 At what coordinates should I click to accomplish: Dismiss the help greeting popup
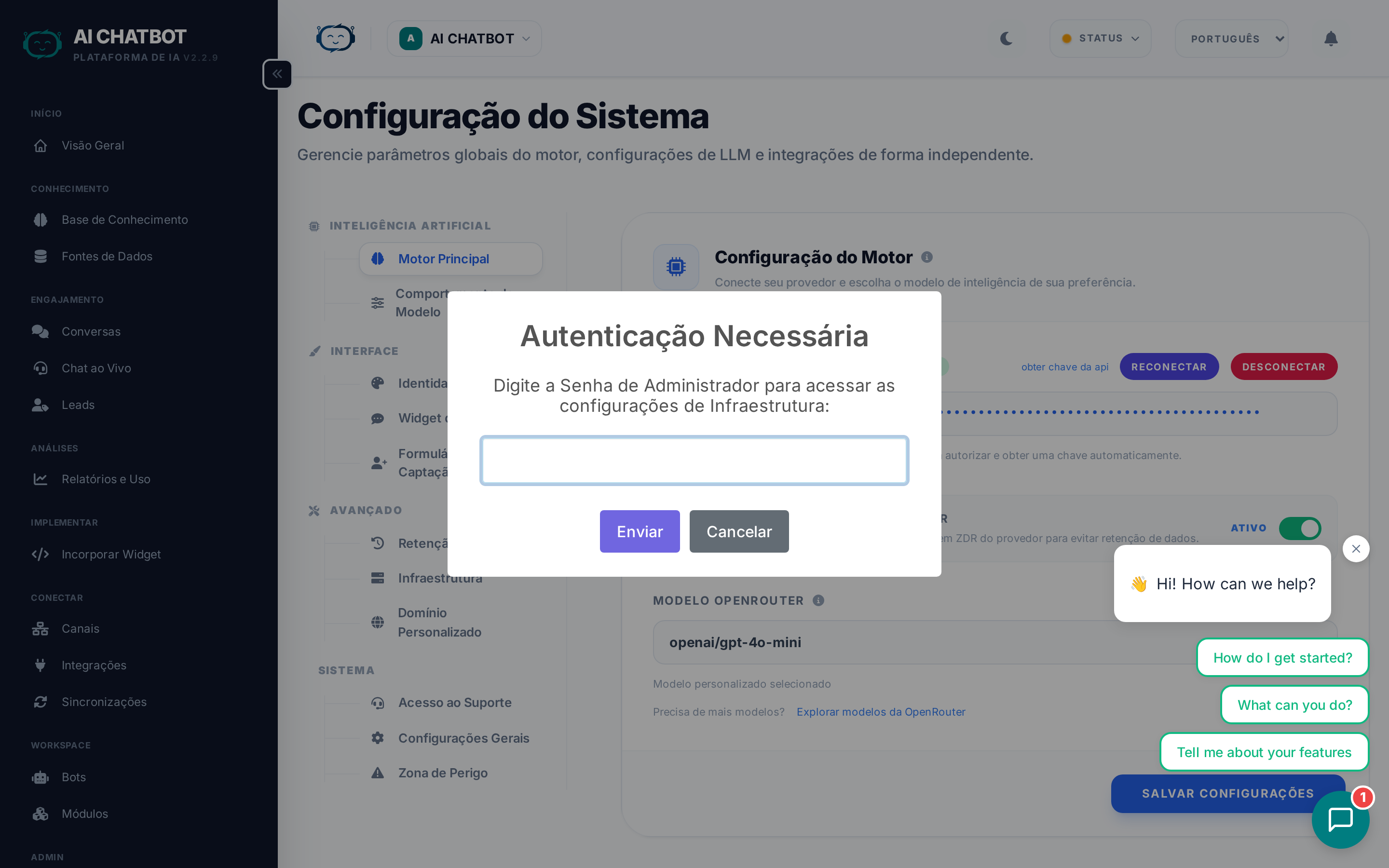coord(1356,549)
